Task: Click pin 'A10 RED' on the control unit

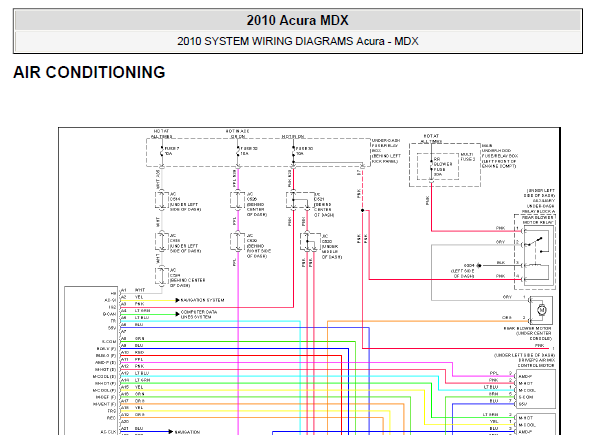Action: pos(133,353)
